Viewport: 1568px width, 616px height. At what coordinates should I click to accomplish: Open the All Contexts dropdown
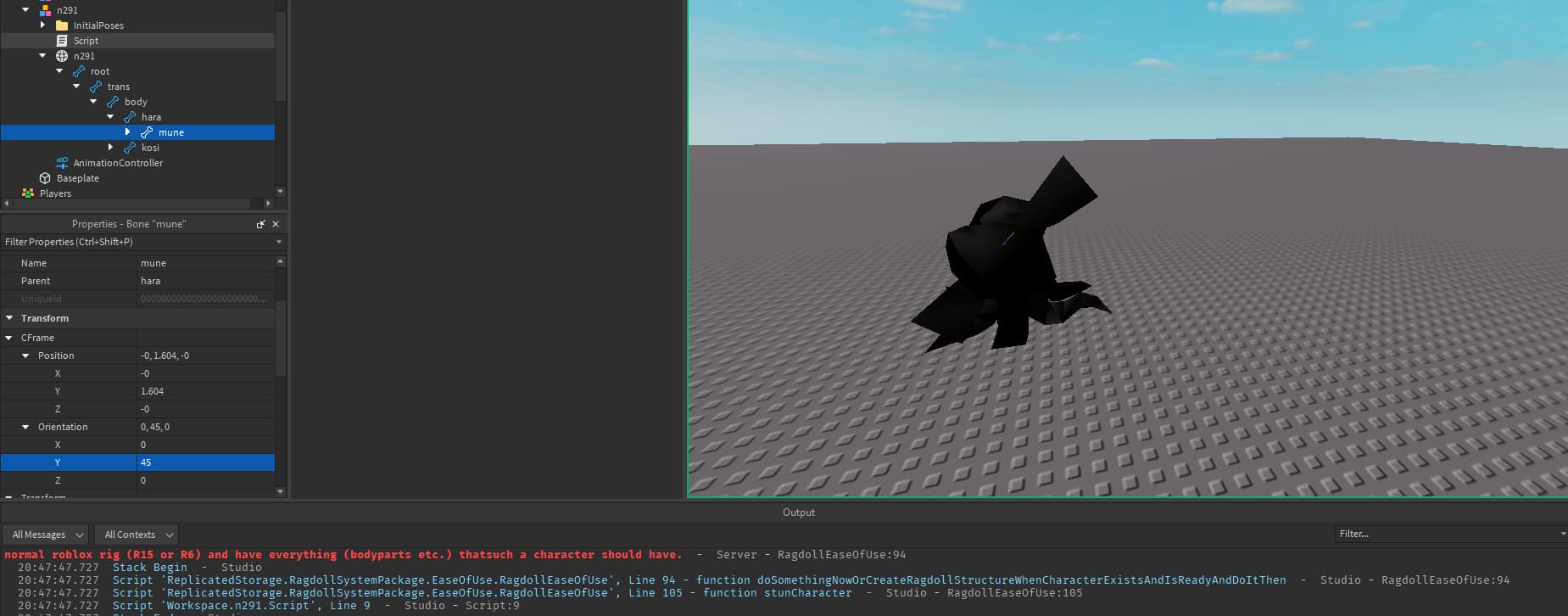pyautogui.click(x=136, y=535)
